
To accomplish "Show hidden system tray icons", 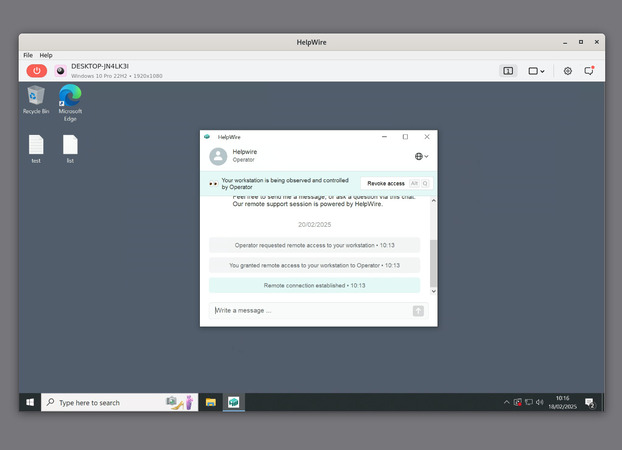I will point(507,402).
